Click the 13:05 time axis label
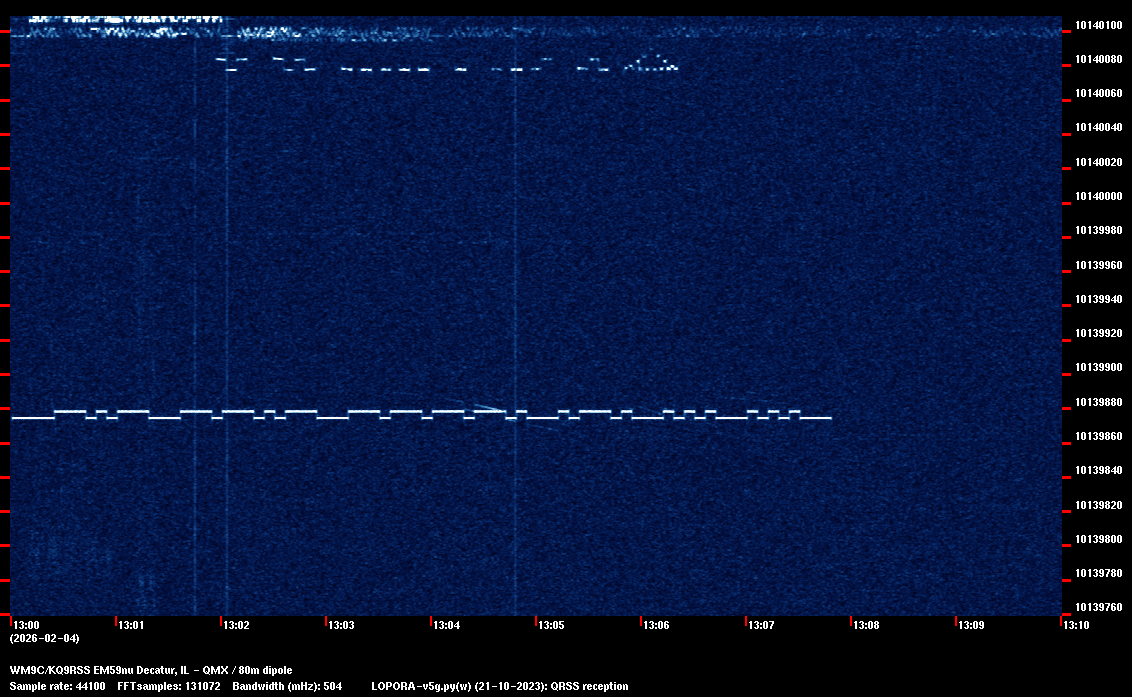 pos(551,625)
